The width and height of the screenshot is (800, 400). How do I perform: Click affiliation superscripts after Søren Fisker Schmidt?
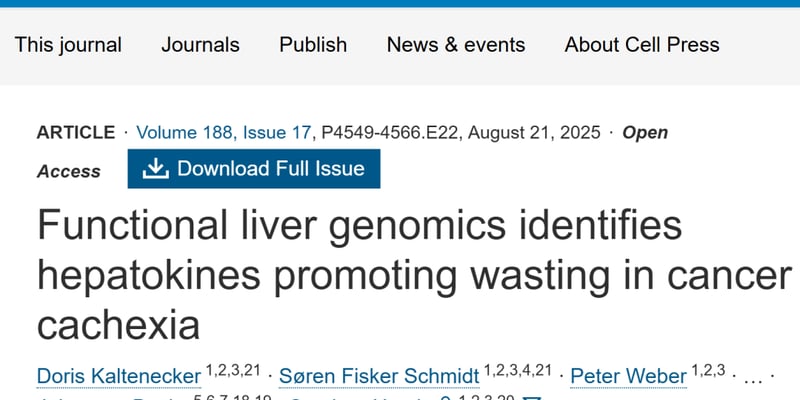click(x=518, y=371)
